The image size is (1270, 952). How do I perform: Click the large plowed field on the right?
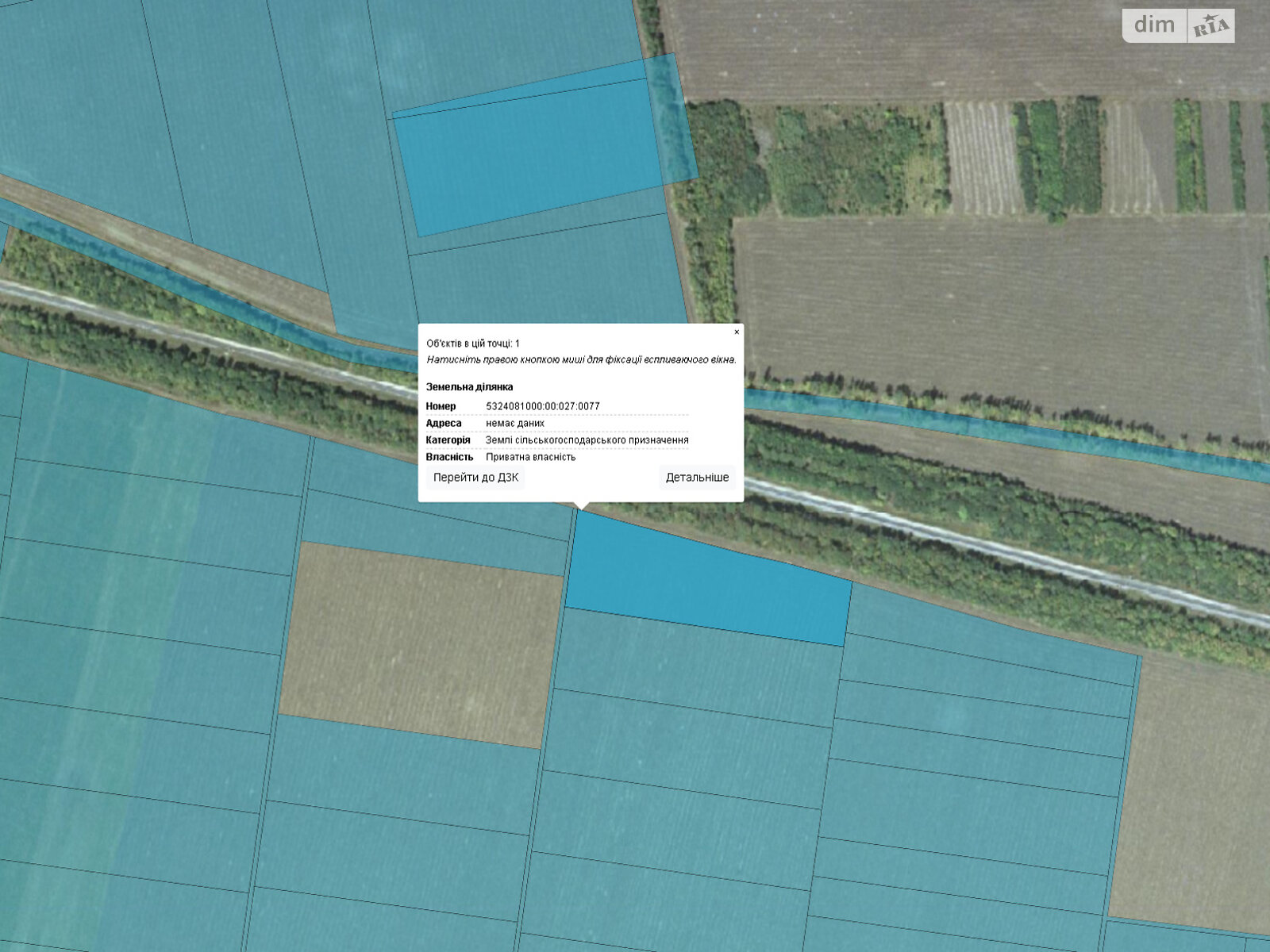[x=992, y=309]
